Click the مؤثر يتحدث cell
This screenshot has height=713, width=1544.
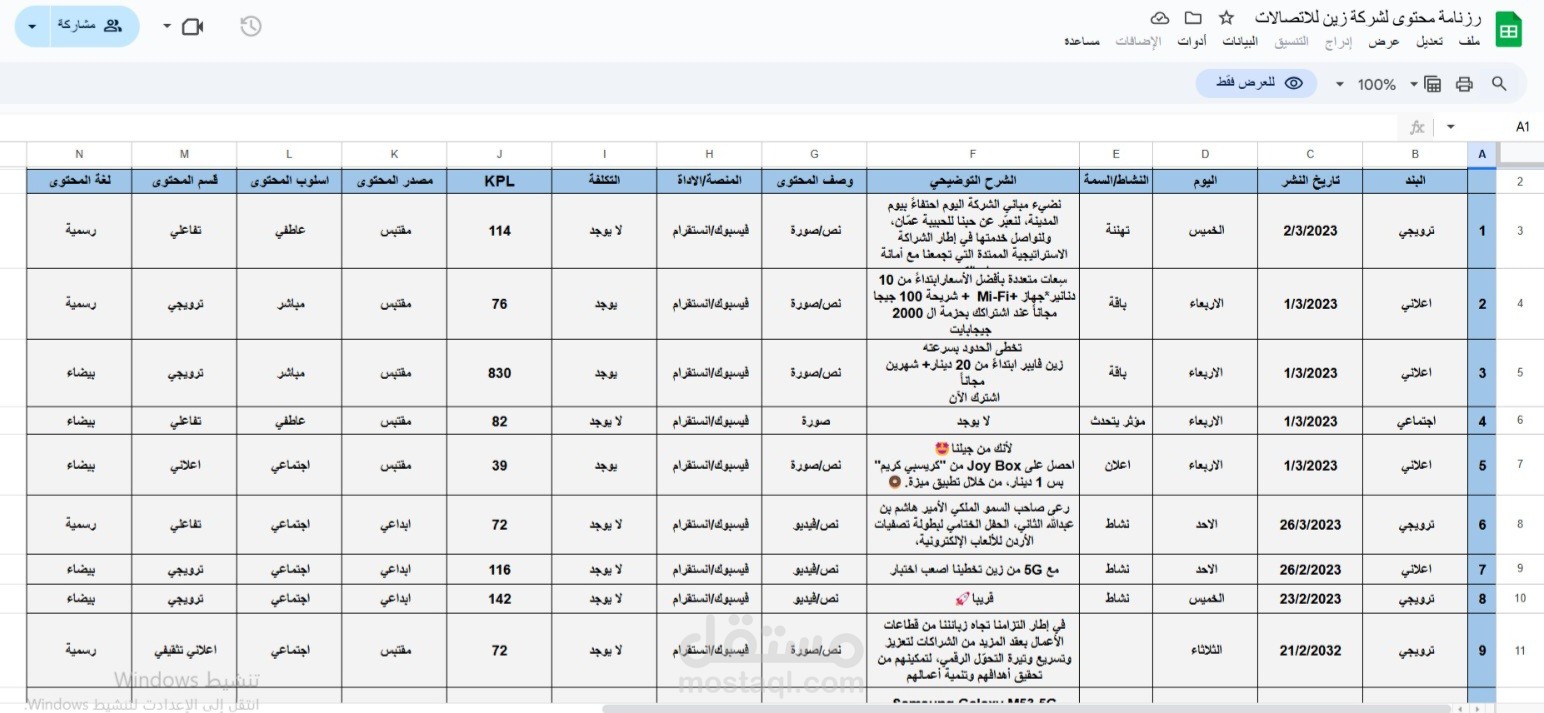[x=1116, y=421]
